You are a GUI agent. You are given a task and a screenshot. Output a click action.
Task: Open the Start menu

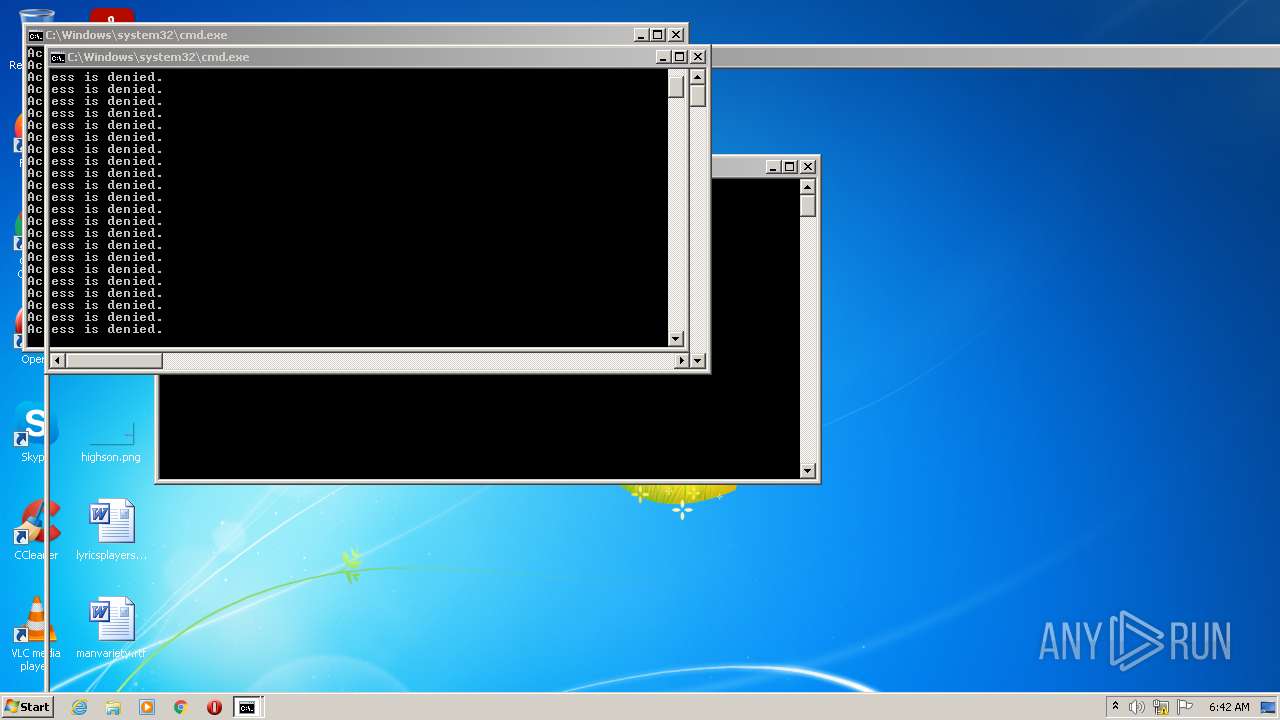(x=27, y=707)
